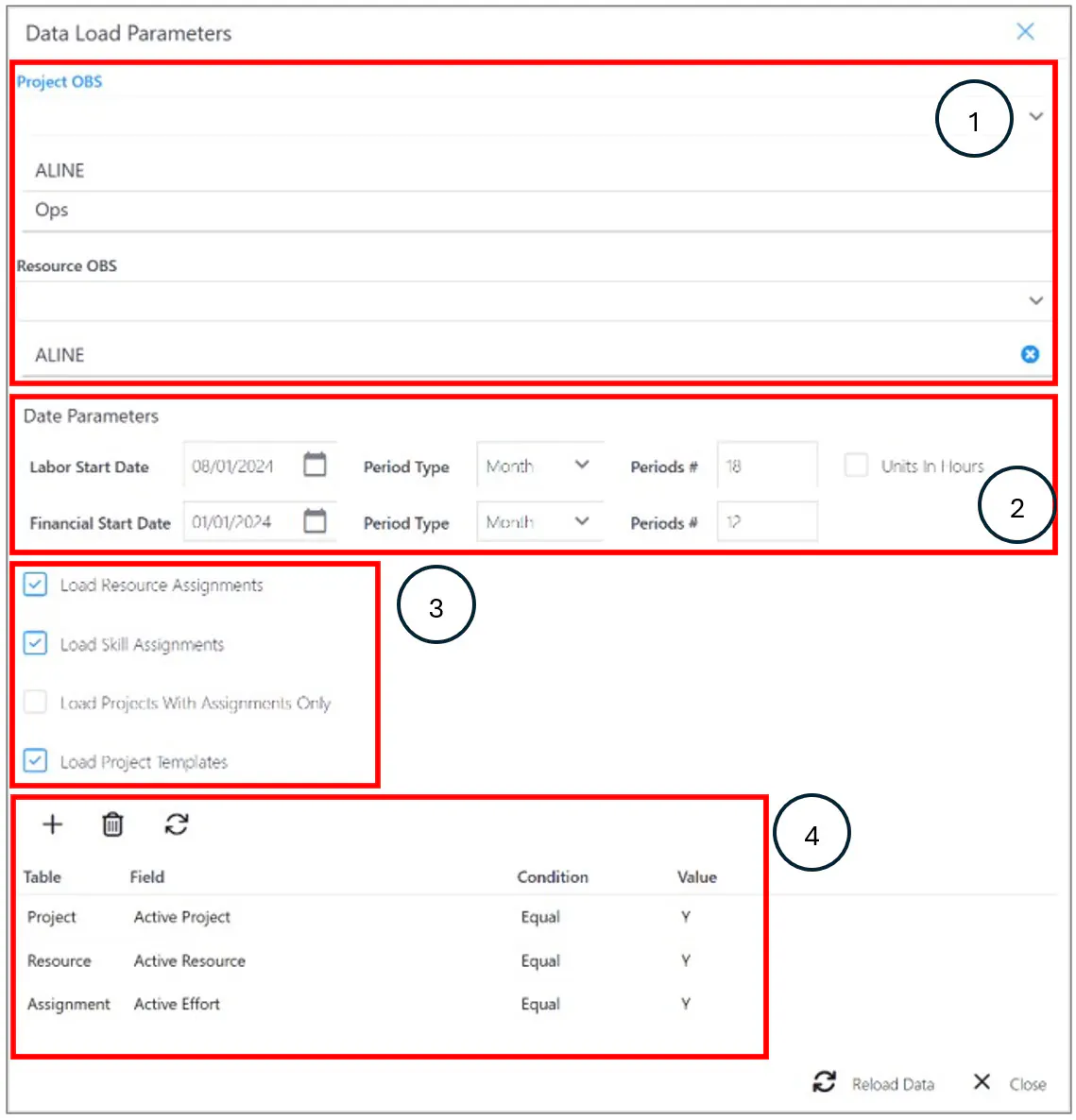Open calendar picker for Financial Start Date
Image resolution: width=1076 pixels, height=1120 pixels.
point(316,520)
